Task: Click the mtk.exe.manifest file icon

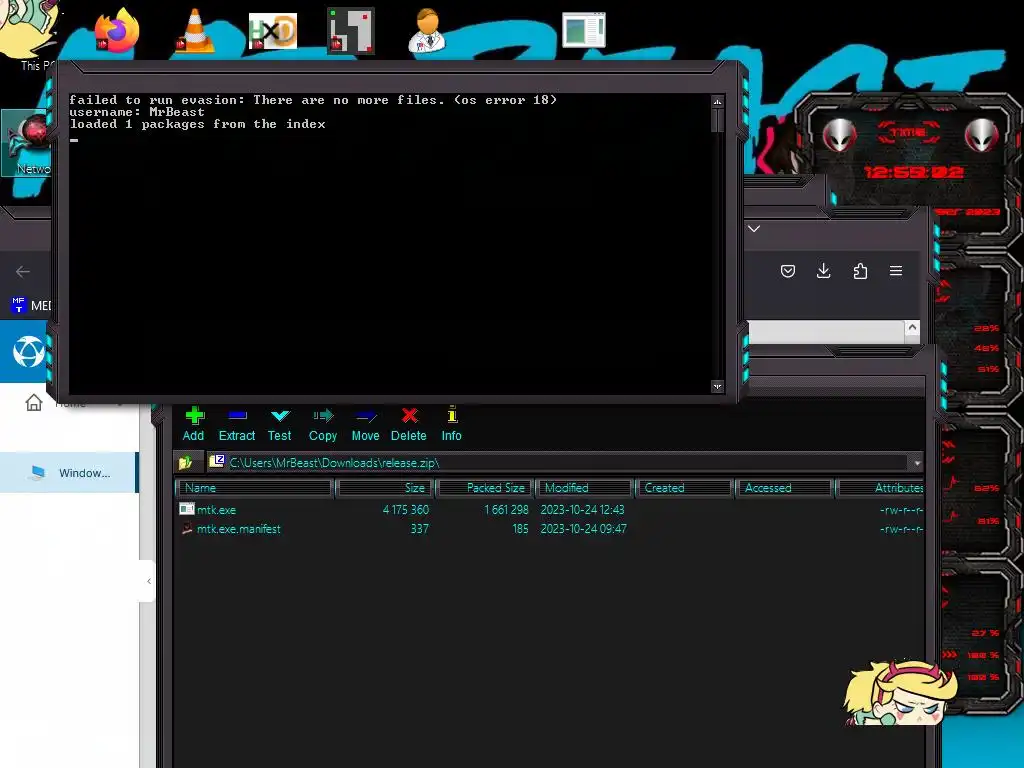Action: [187, 528]
